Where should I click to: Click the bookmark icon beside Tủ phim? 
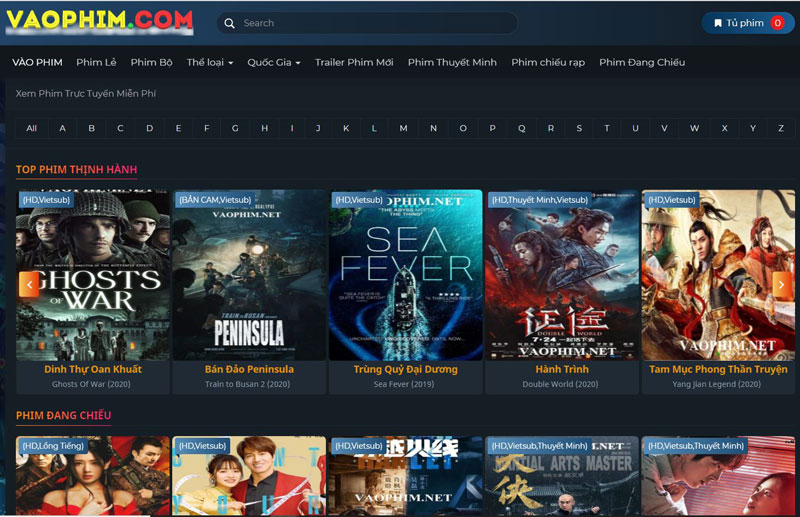tap(717, 23)
